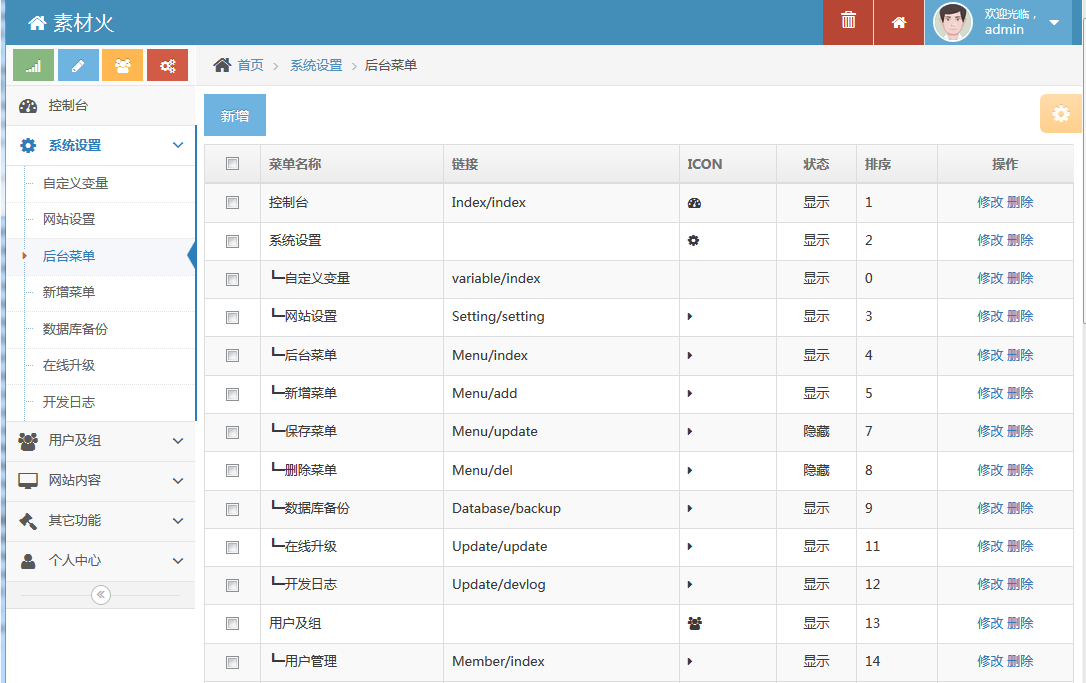Image resolution: width=1086 pixels, height=683 pixels.
Task: Click Database/backup link cell
Action: tap(506, 508)
